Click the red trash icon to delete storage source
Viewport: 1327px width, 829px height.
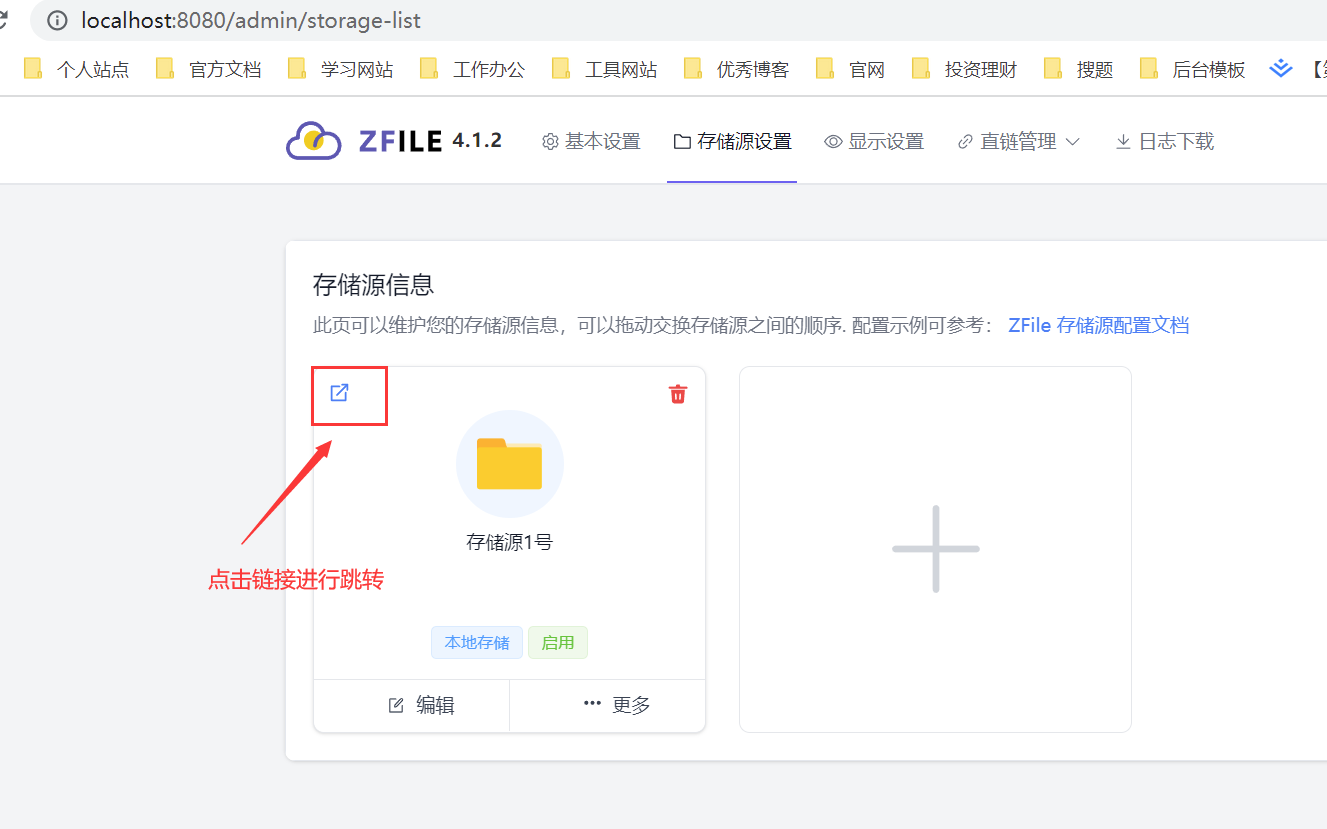coord(678,394)
